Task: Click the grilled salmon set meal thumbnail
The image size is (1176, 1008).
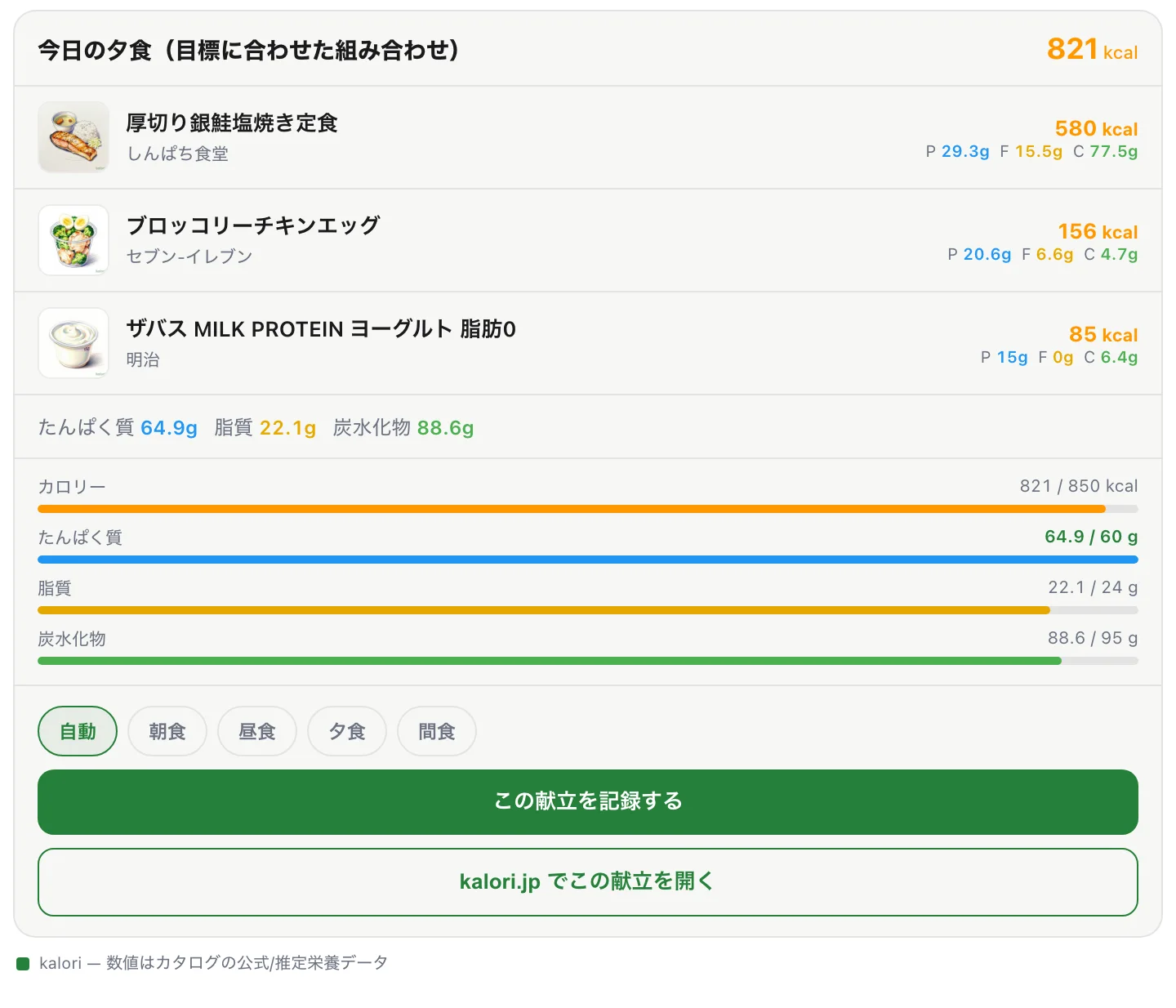Action: (73, 137)
